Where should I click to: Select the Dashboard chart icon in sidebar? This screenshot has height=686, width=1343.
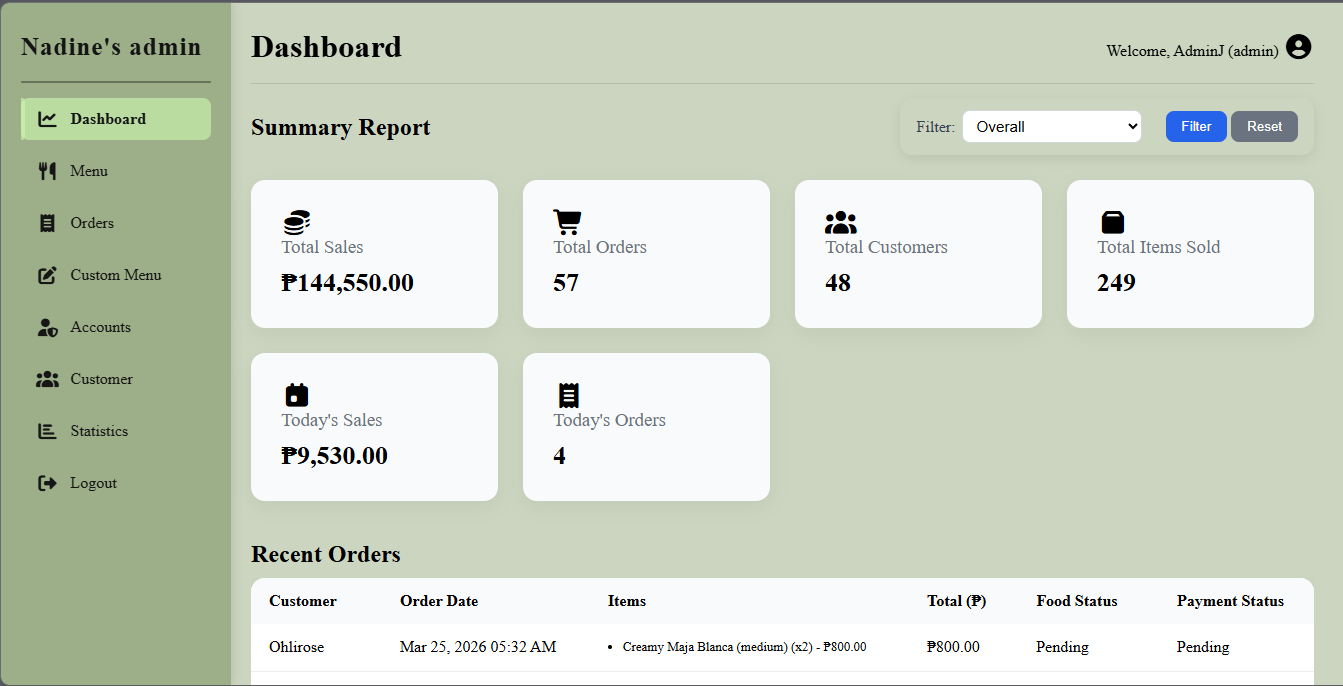47,118
